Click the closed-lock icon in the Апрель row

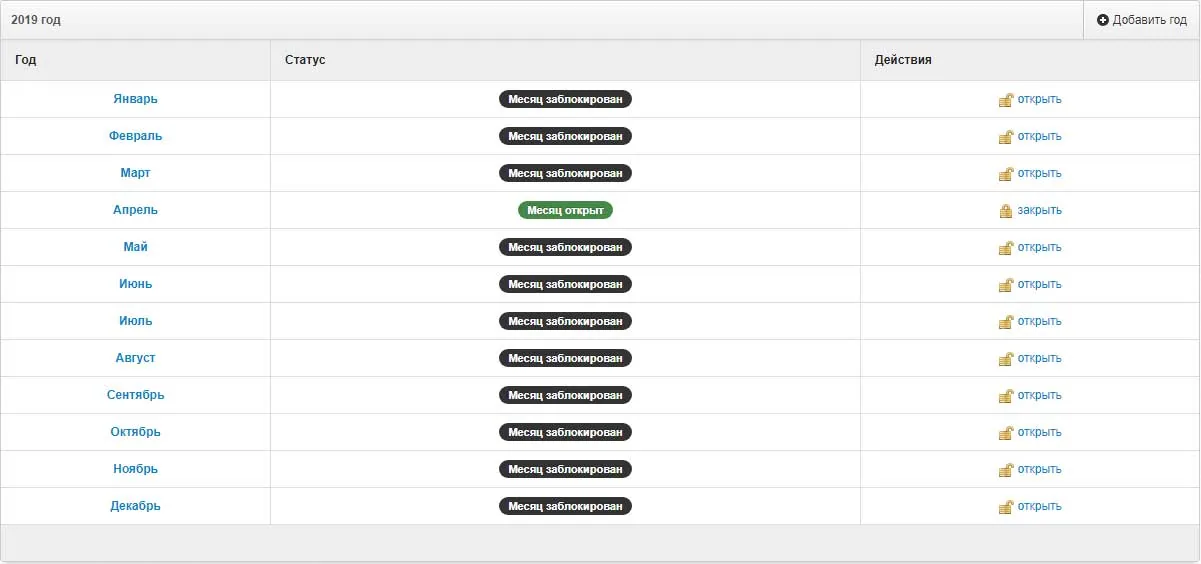coord(1006,210)
